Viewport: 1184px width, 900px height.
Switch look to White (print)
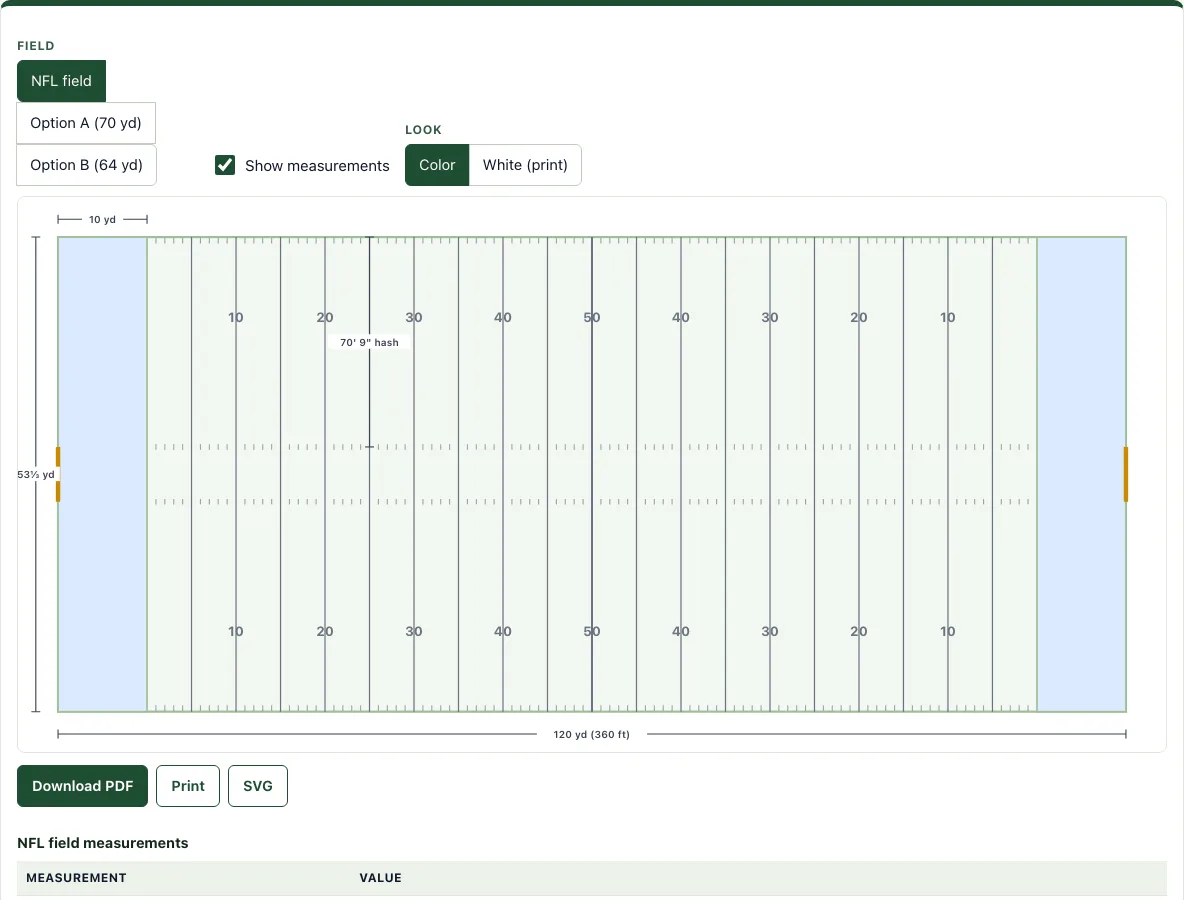pyautogui.click(x=525, y=165)
